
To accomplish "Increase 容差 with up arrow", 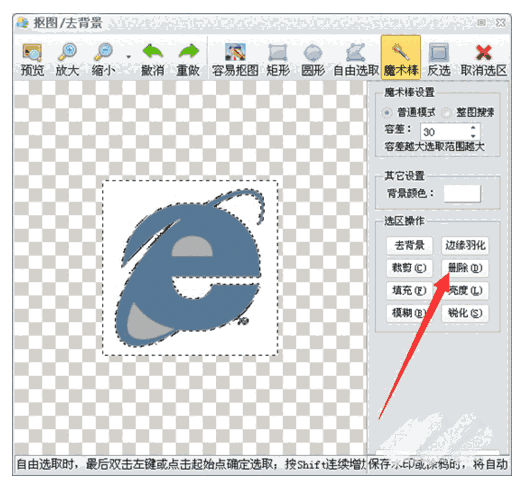I will click(x=474, y=128).
